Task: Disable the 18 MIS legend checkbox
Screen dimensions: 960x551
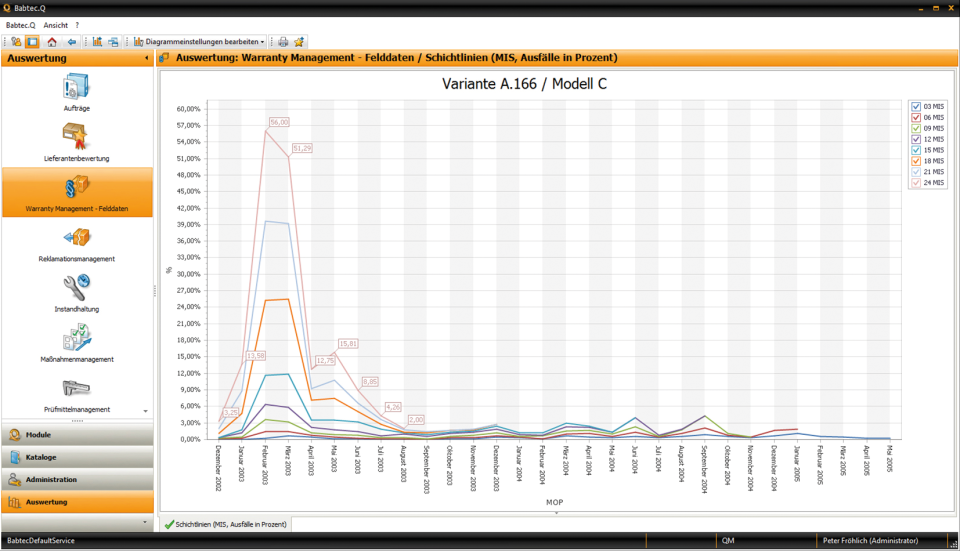Action: tap(916, 161)
